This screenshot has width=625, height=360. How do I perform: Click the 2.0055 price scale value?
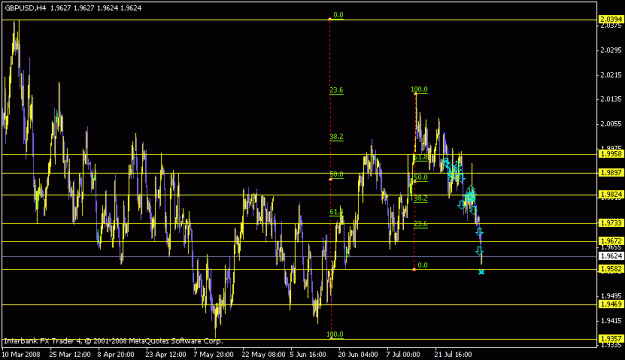point(611,124)
